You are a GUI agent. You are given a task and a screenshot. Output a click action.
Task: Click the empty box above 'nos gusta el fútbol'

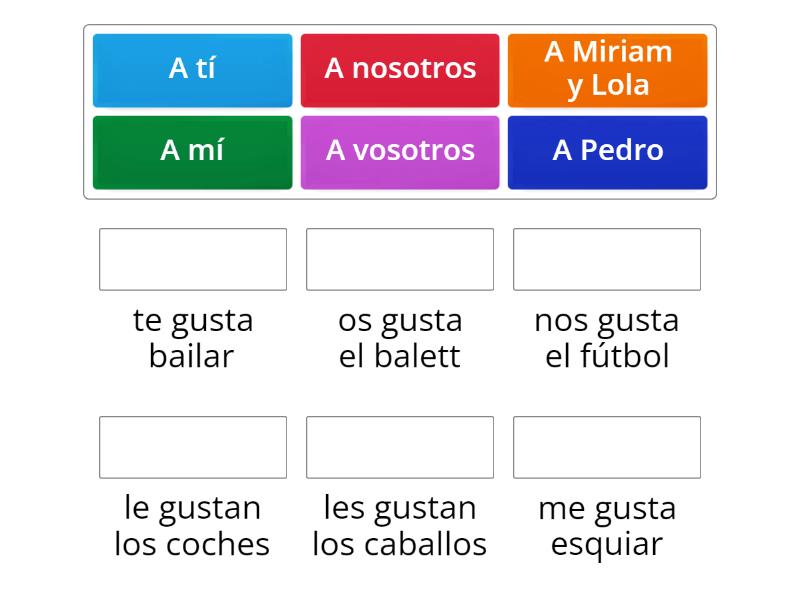coord(607,259)
